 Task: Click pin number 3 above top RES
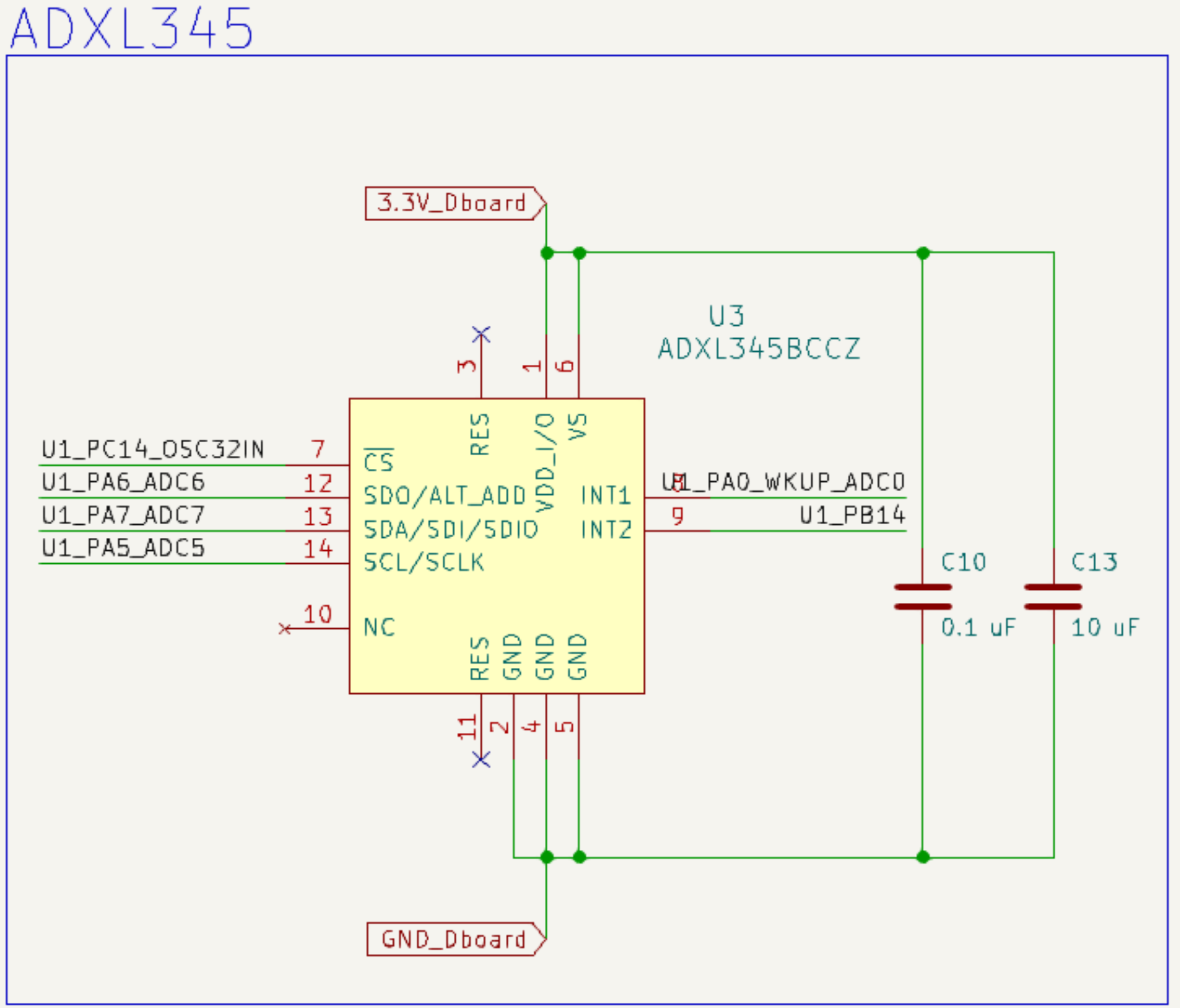(467, 365)
